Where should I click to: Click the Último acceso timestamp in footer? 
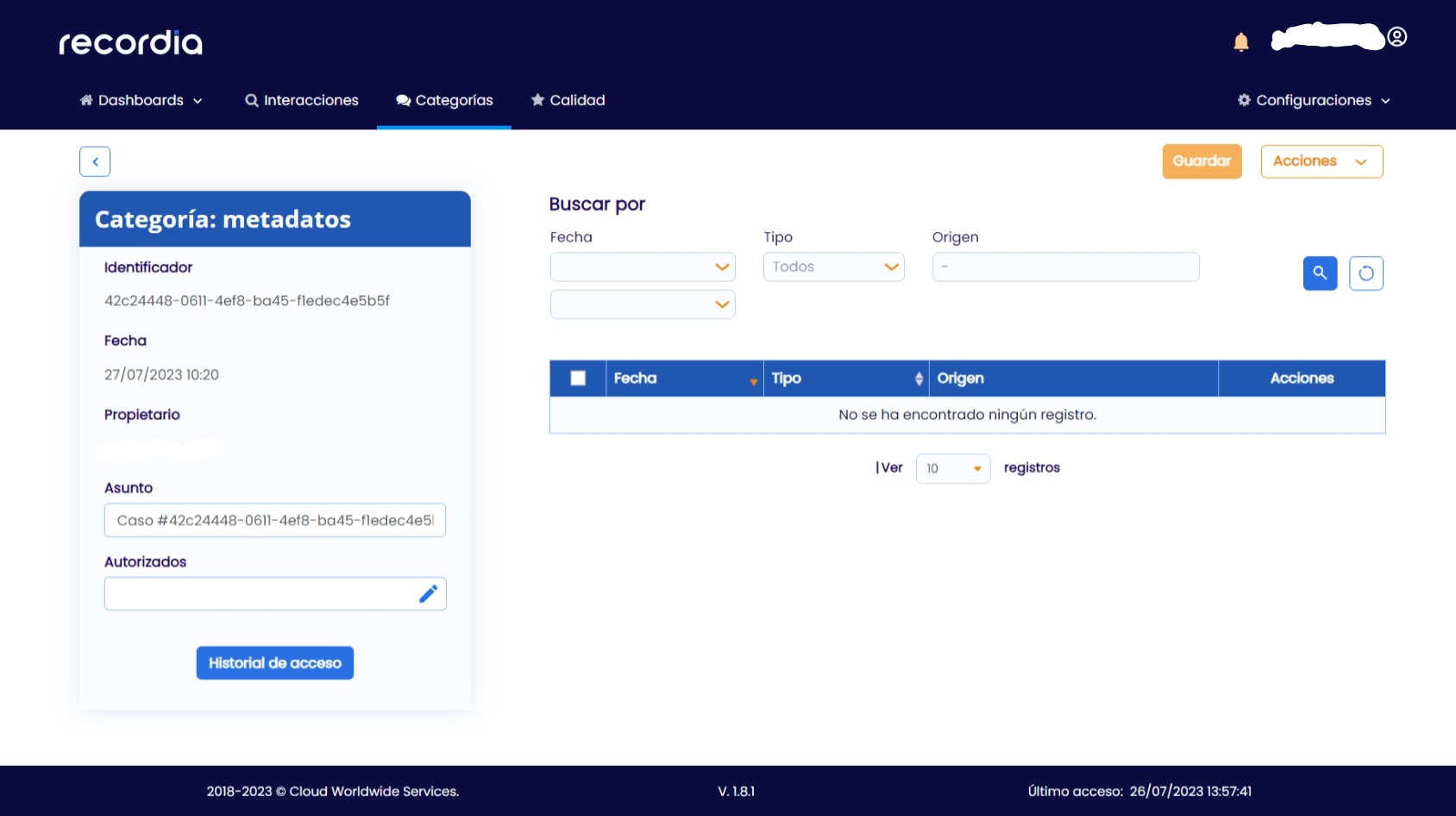click(1139, 791)
